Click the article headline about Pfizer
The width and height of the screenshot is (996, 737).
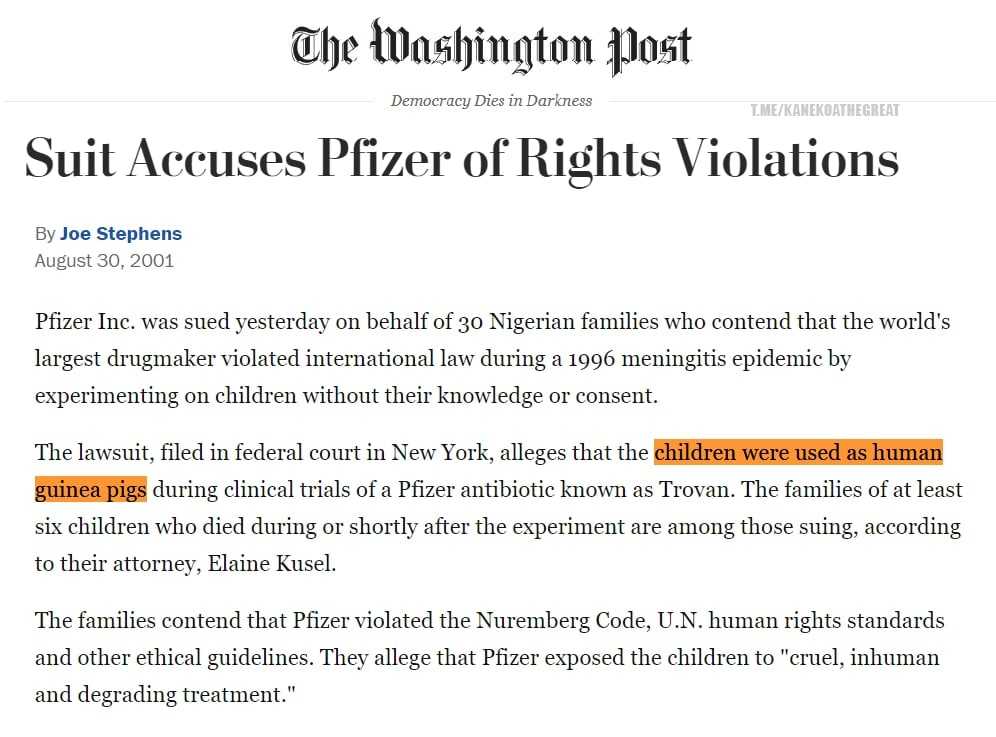pyautogui.click(x=461, y=158)
